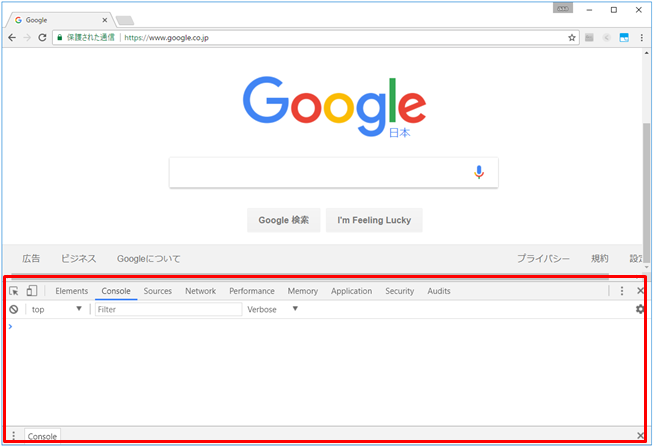Open the 広告 footer link

(31, 259)
